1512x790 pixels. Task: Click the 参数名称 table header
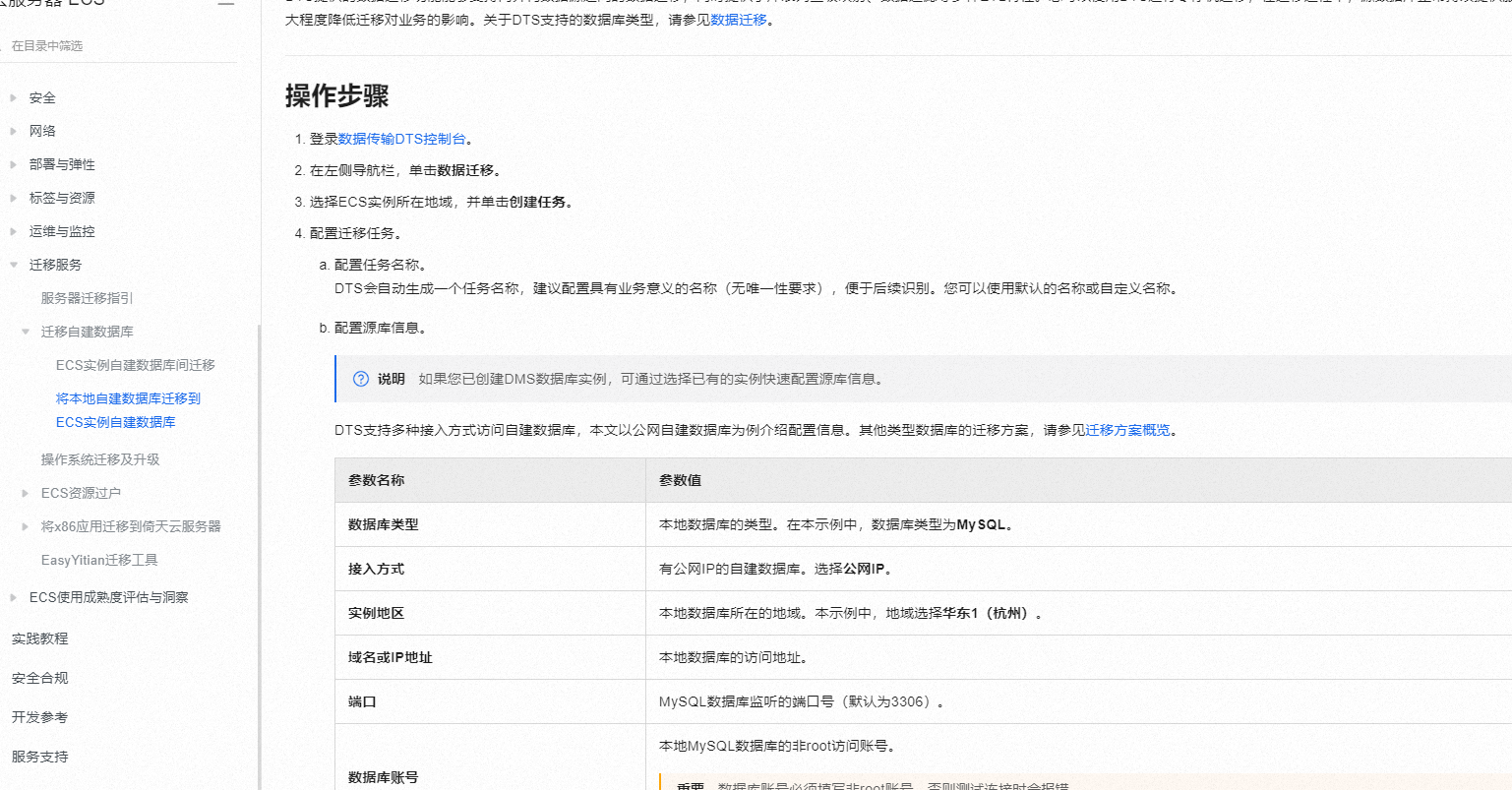tap(490, 480)
